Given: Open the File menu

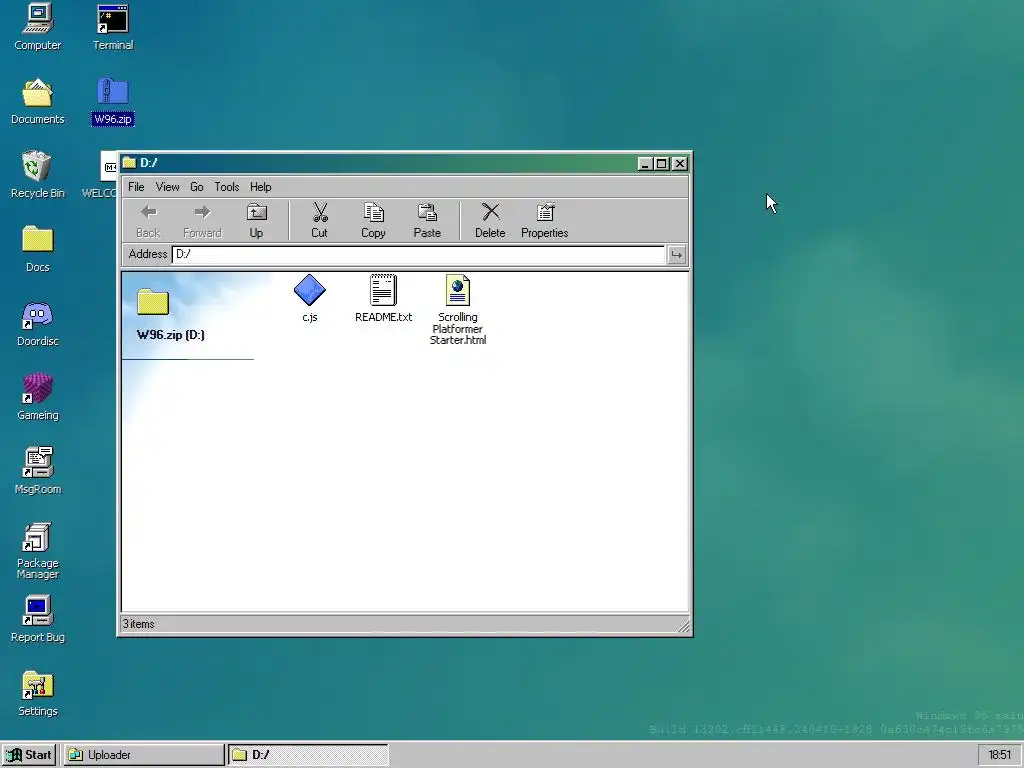Looking at the screenshot, I should pos(136,187).
